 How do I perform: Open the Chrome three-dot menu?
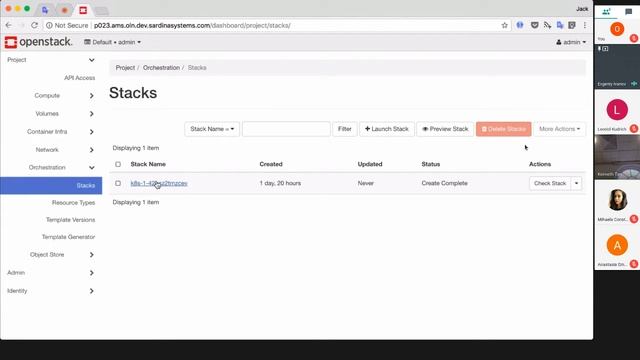pos(585,25)
